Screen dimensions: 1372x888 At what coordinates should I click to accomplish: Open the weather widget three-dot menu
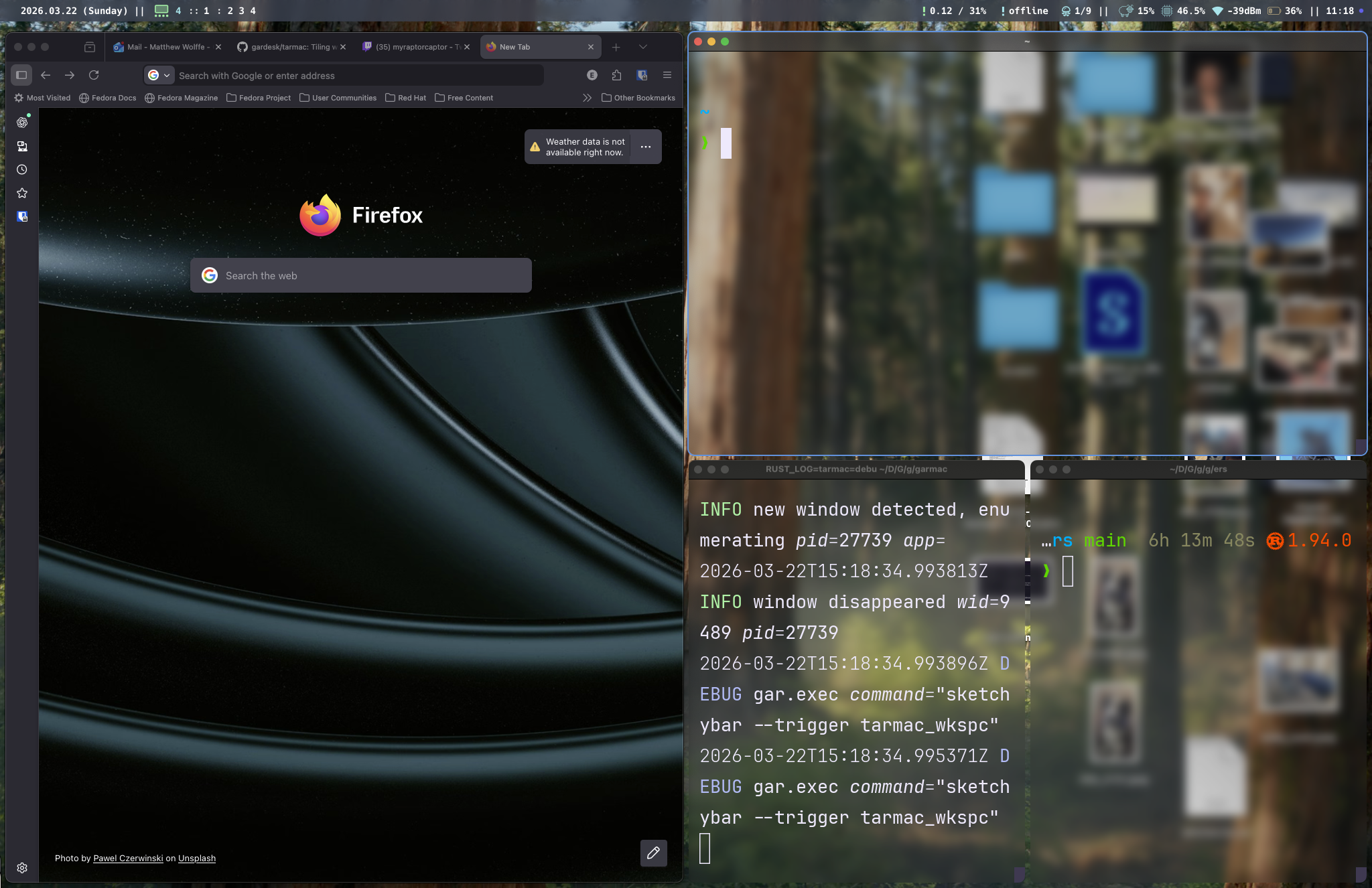point(646,147)
